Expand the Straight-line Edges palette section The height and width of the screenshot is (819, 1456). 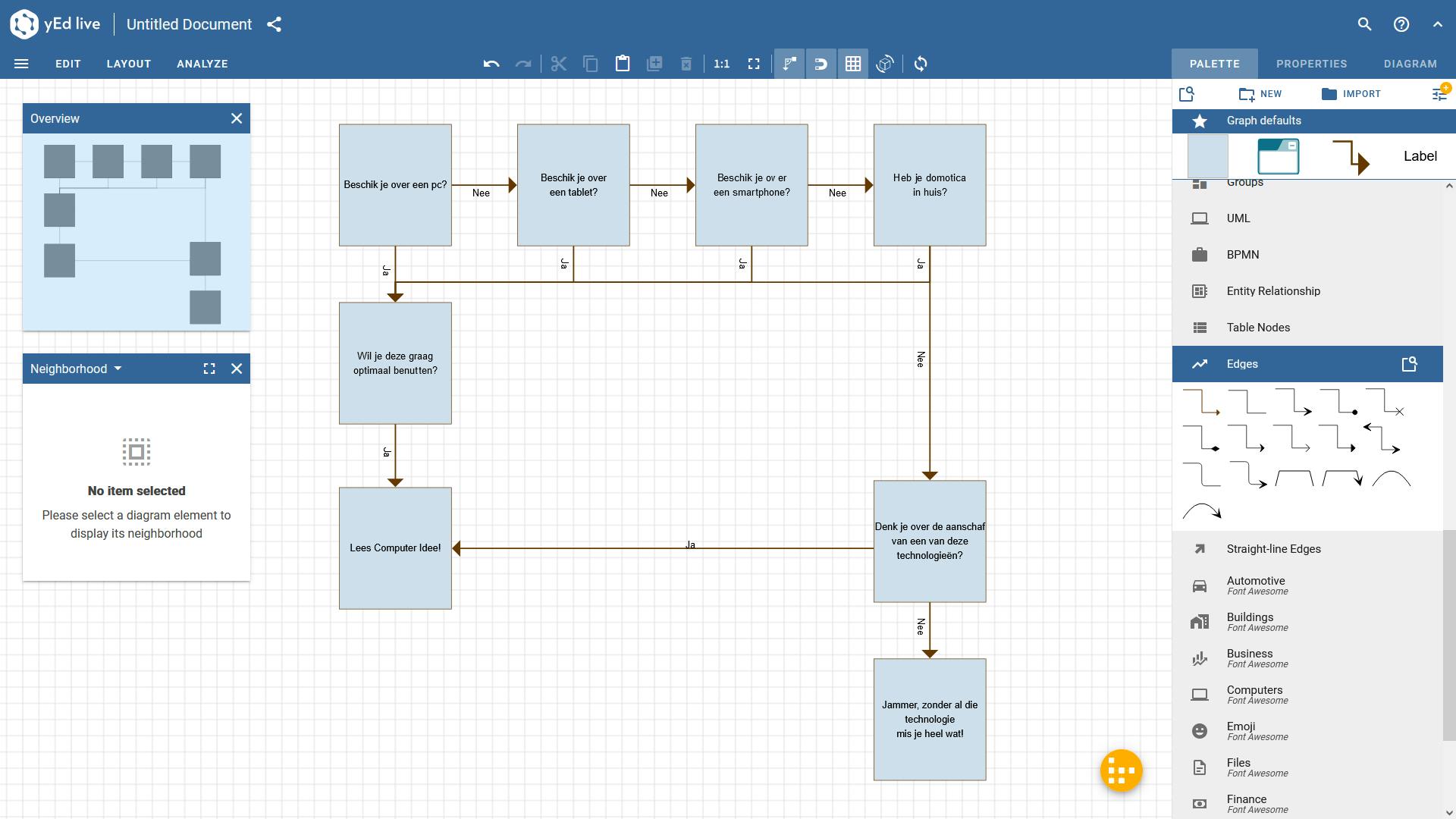tap(1273, 549)
